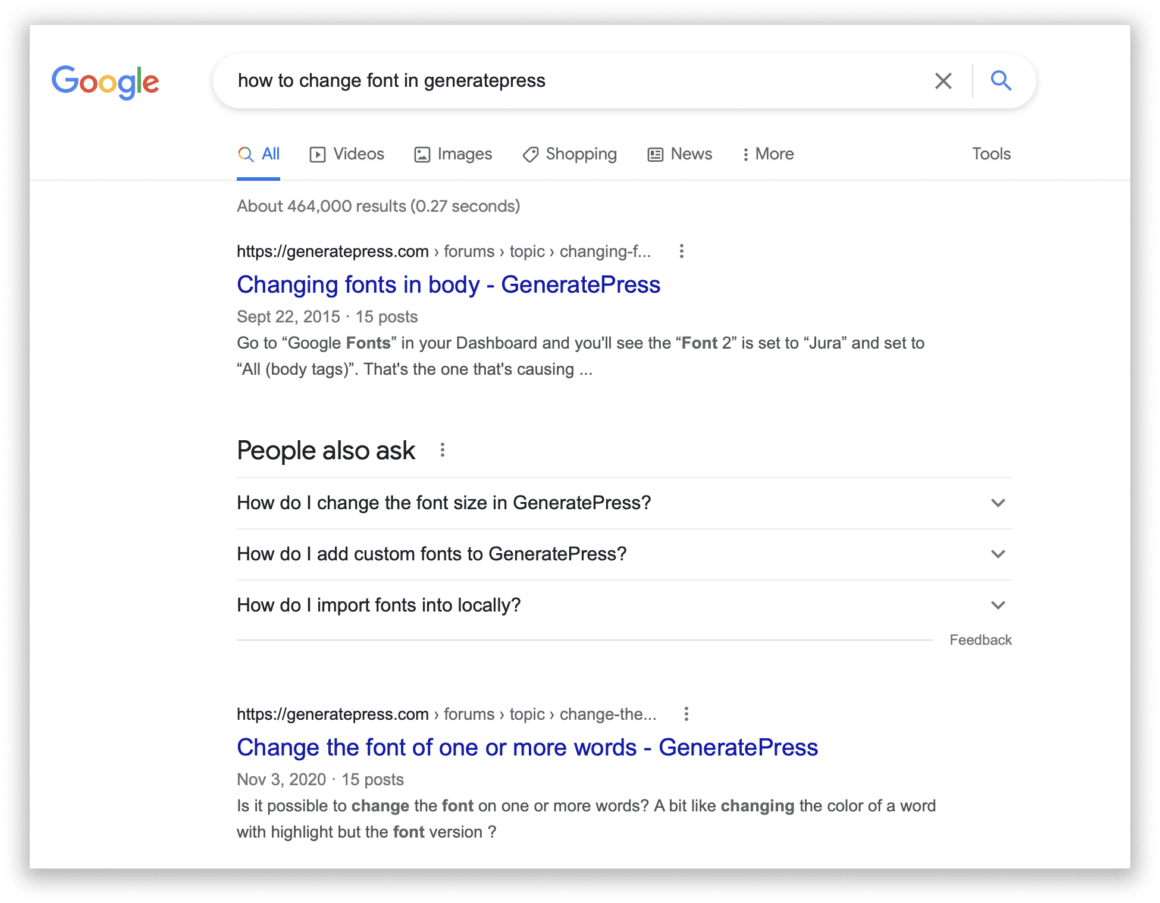The image size is (1160, 903).
Task: Open the Shopping results tab
Action: click(x=569, y=154)
